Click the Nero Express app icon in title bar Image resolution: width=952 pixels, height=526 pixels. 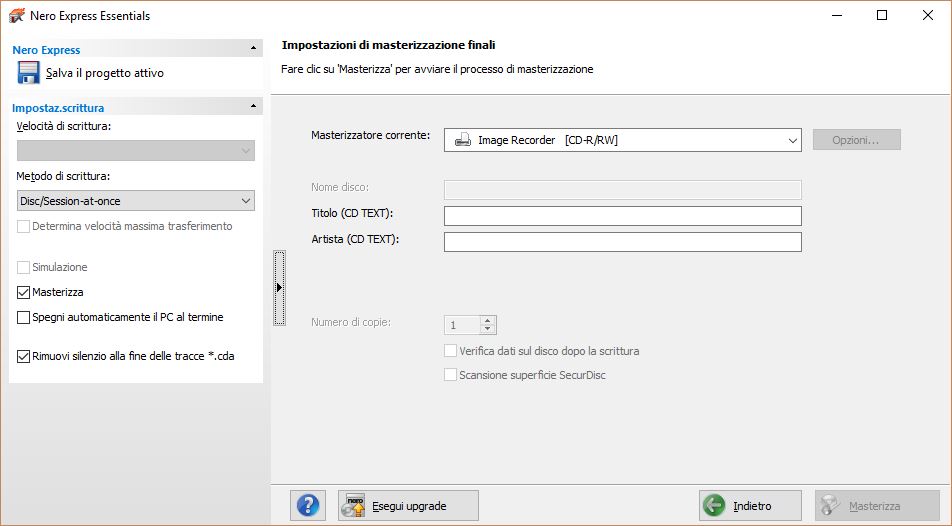tap(16, 16)
